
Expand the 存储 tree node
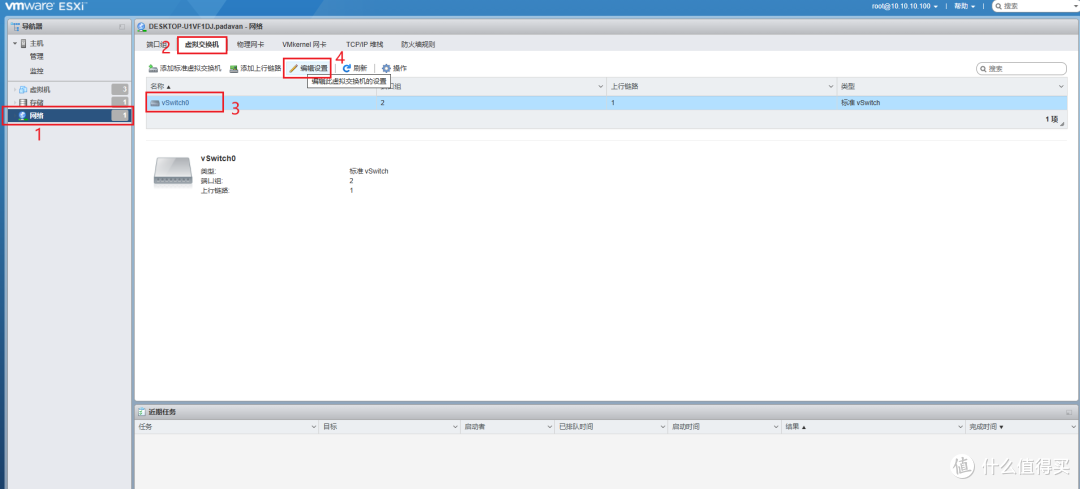click(15, 103)
